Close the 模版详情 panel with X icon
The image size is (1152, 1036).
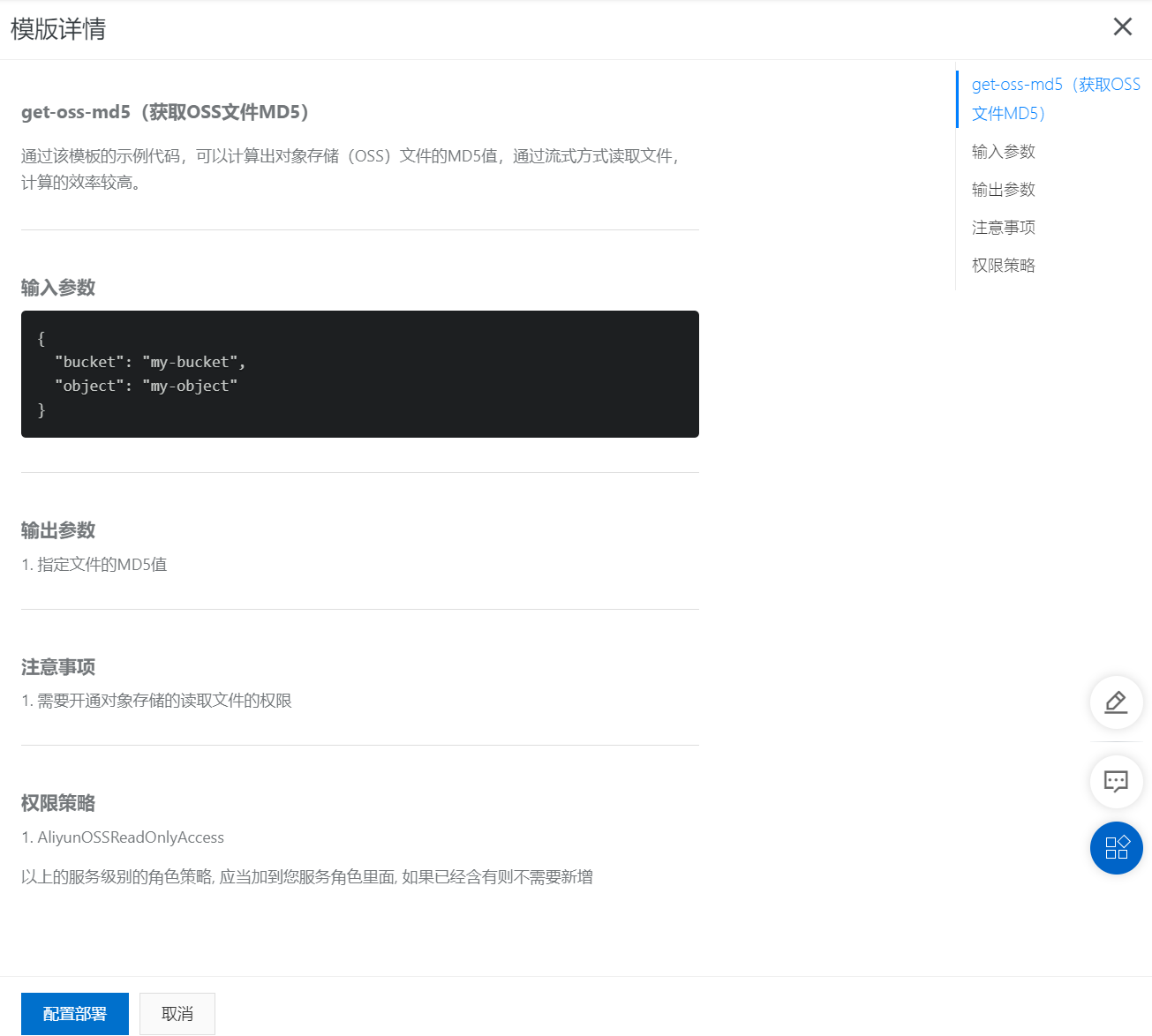[1122, 26]
